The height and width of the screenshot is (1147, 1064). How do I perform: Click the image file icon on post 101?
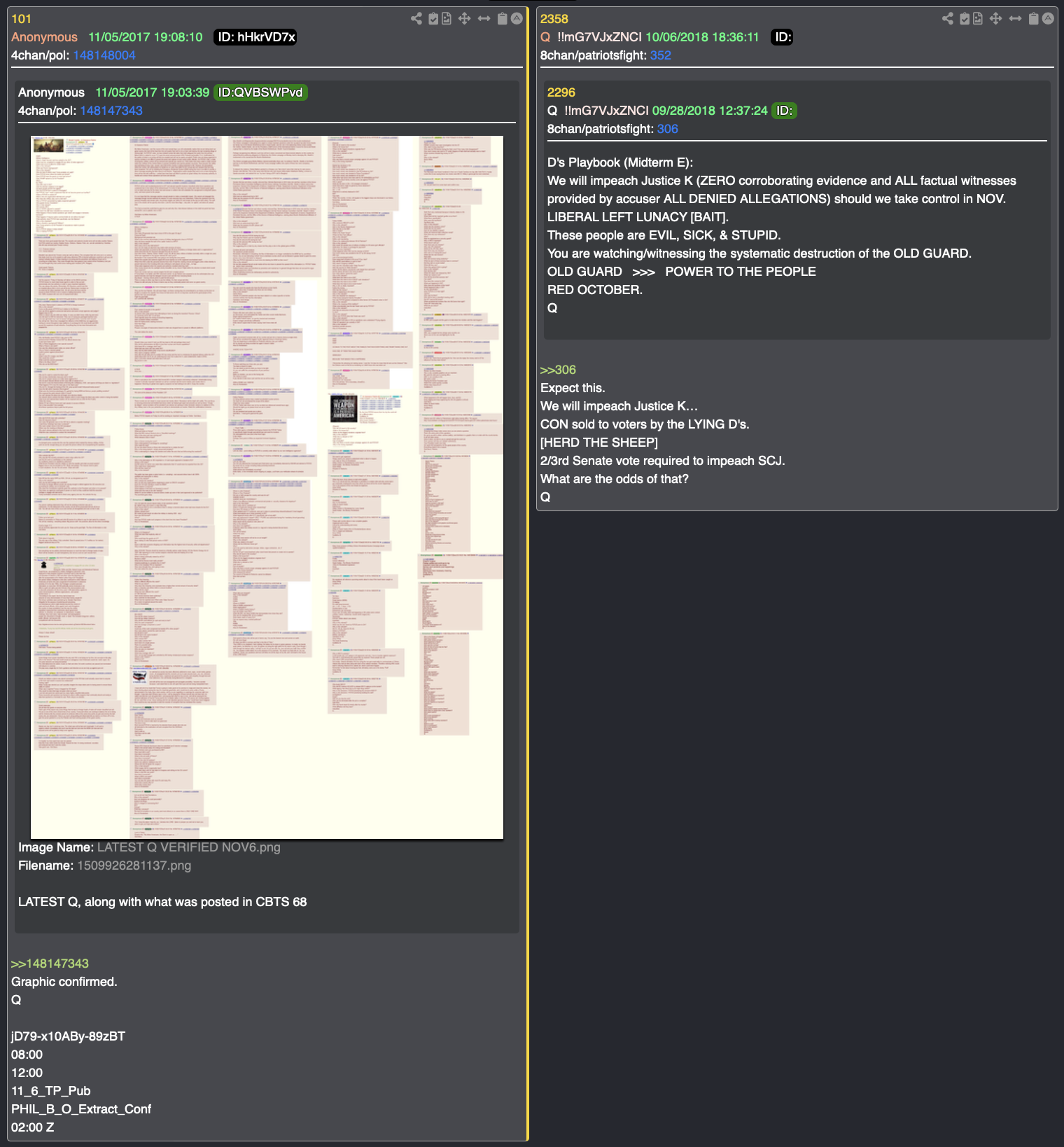tap(447, 19)
